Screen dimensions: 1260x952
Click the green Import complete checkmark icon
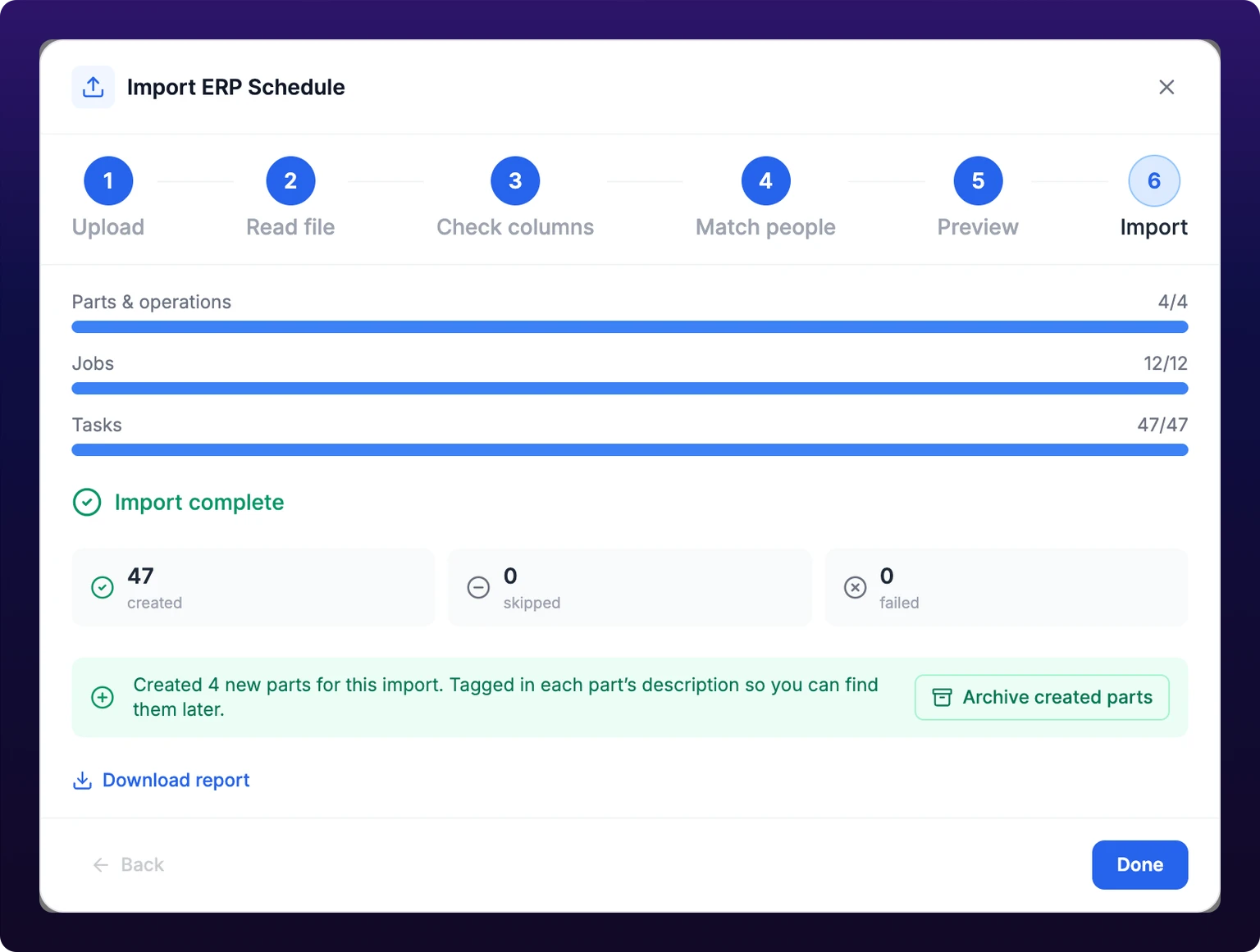pos(87,502)
